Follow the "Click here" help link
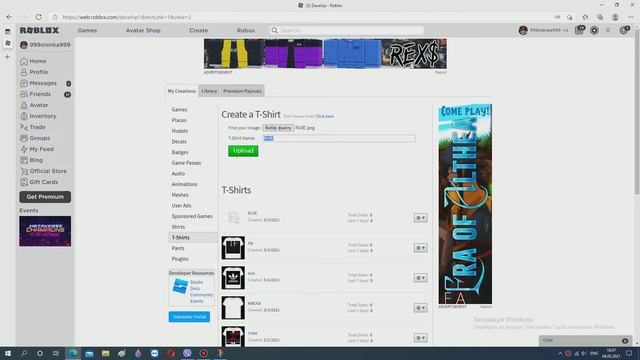 tap(324, 116)
